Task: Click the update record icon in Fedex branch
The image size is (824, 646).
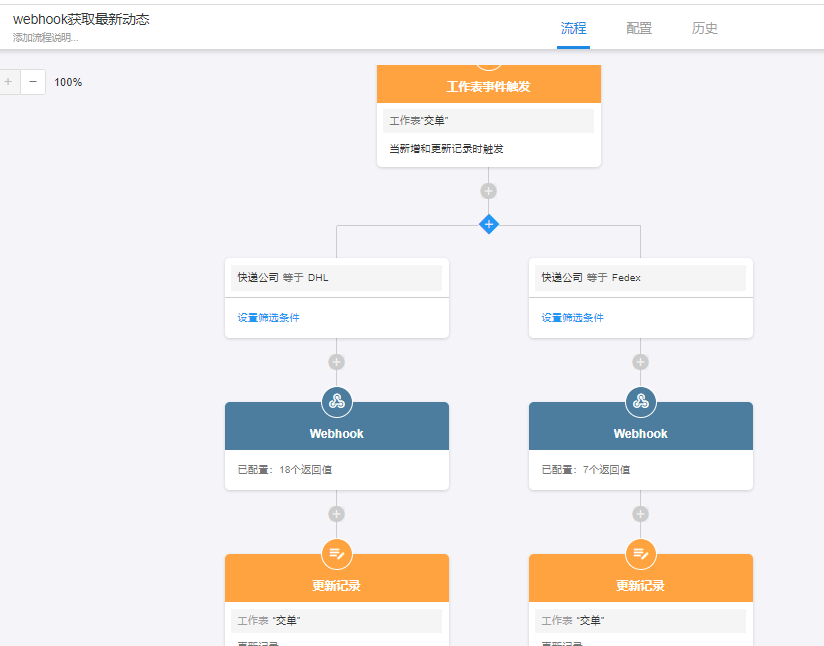Action: (641, 554)
